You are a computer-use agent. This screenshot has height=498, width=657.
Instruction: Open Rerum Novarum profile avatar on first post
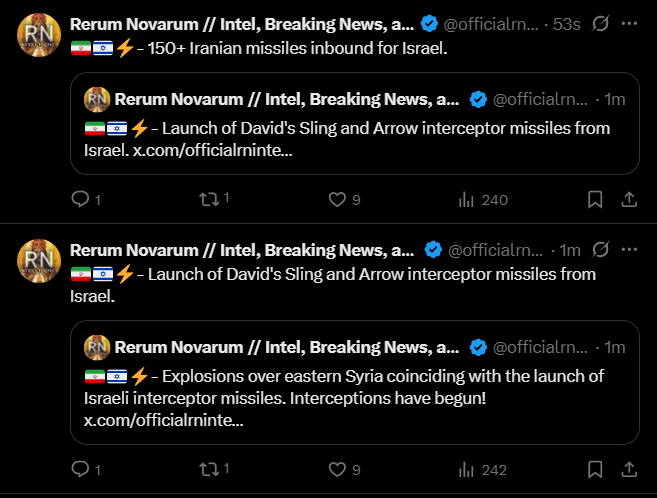pos(39,35)
